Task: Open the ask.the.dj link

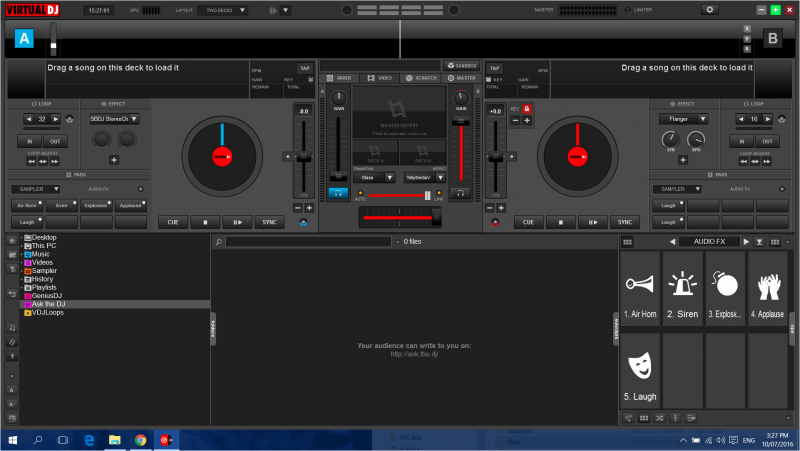Action: click(x=414, y=354)
